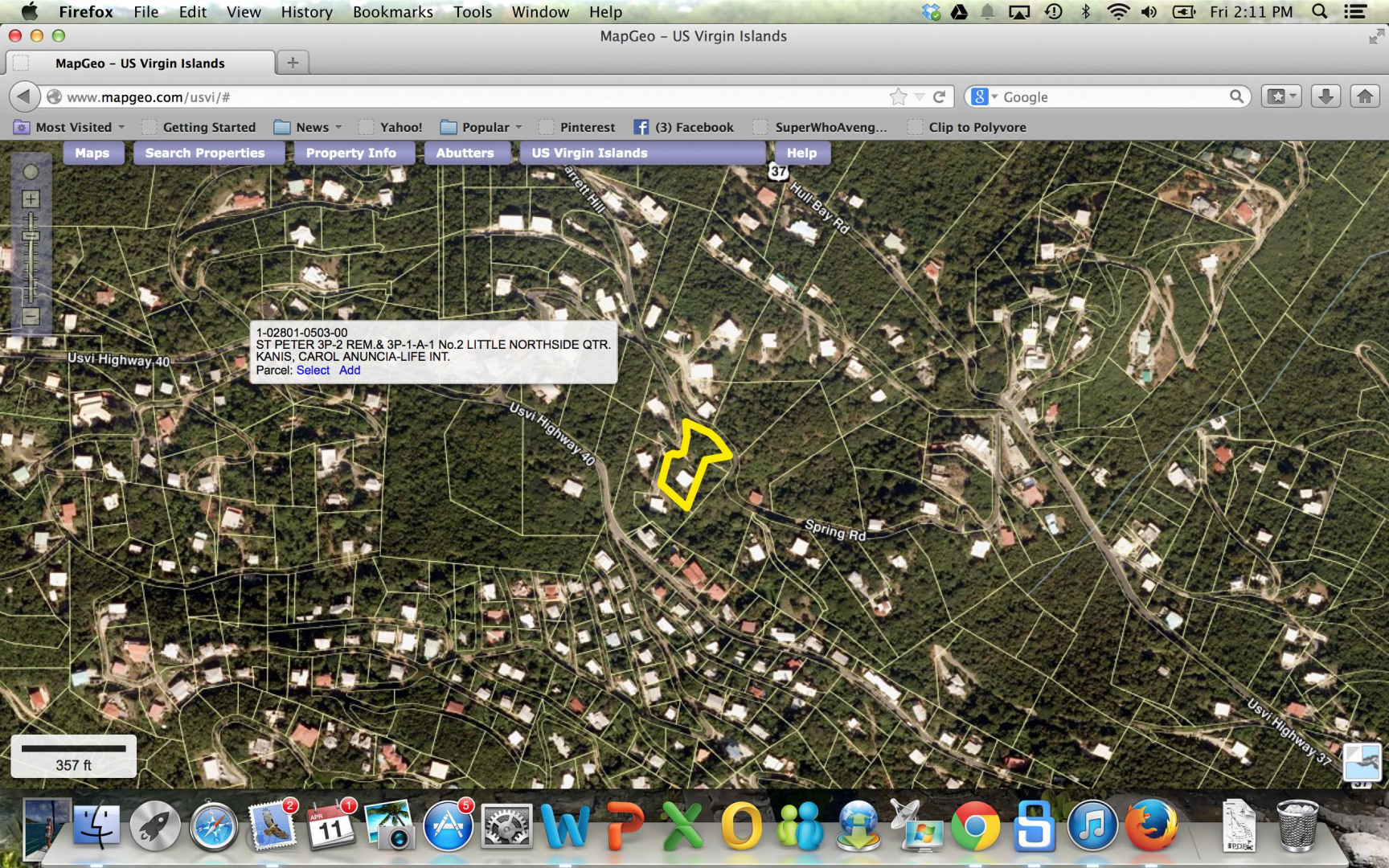The image size is (1389, 868).
Task: Click the Add link in parcel popup
Action: coord(350,371)
